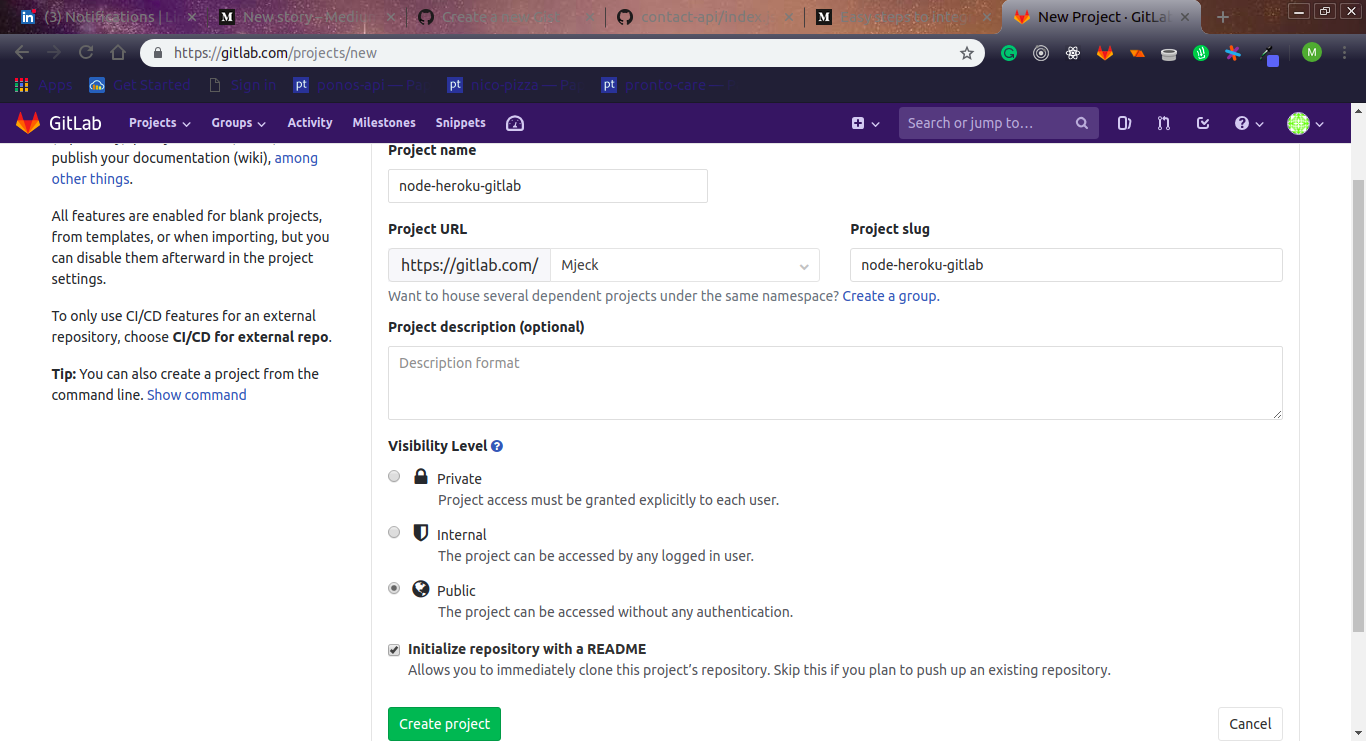Open your assigned issues list
Viewport: 1366px width, 741px height.
point(1124,123)
